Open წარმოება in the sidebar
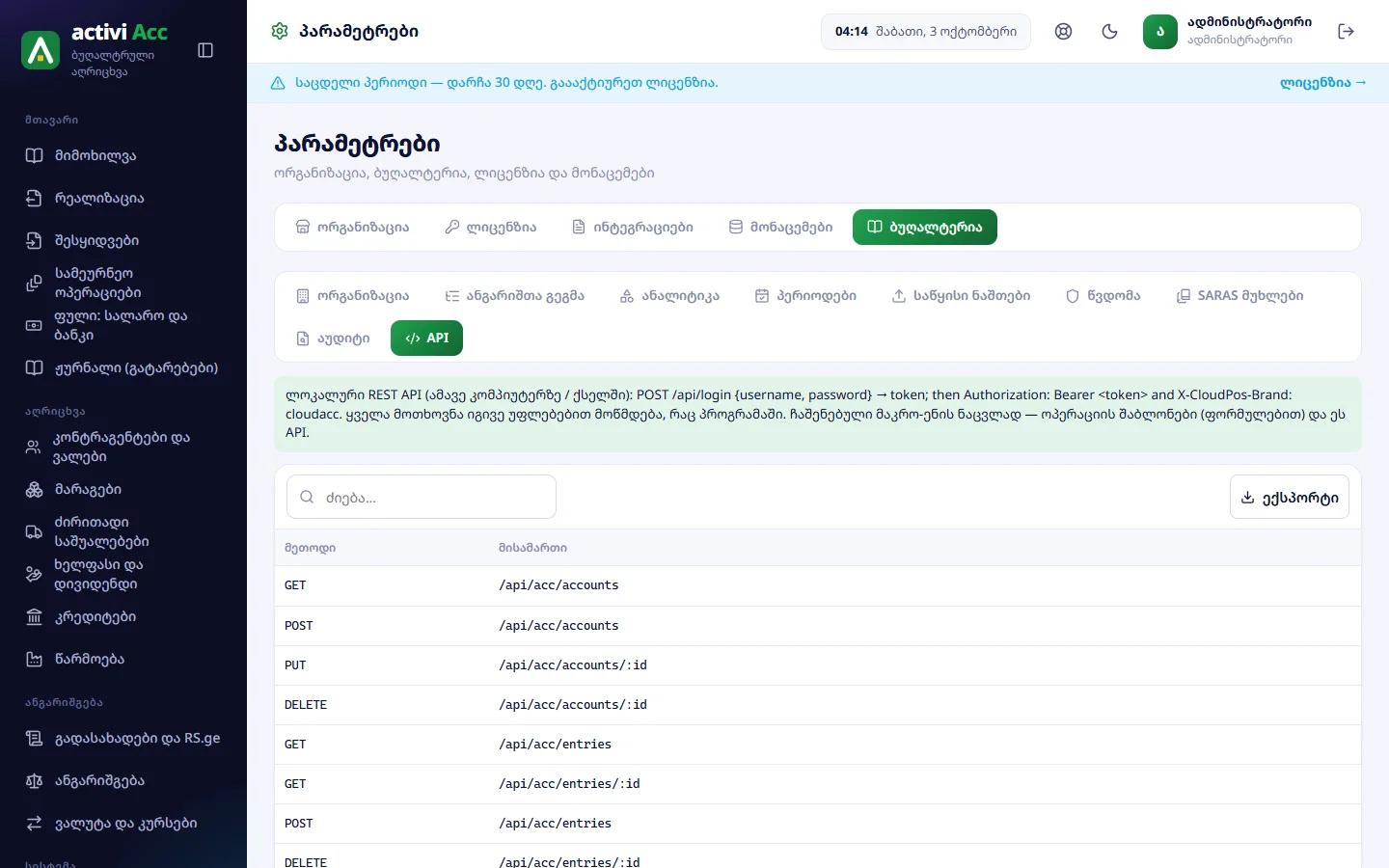Screen dimensions: 1389x868 [x=123, y=659]
